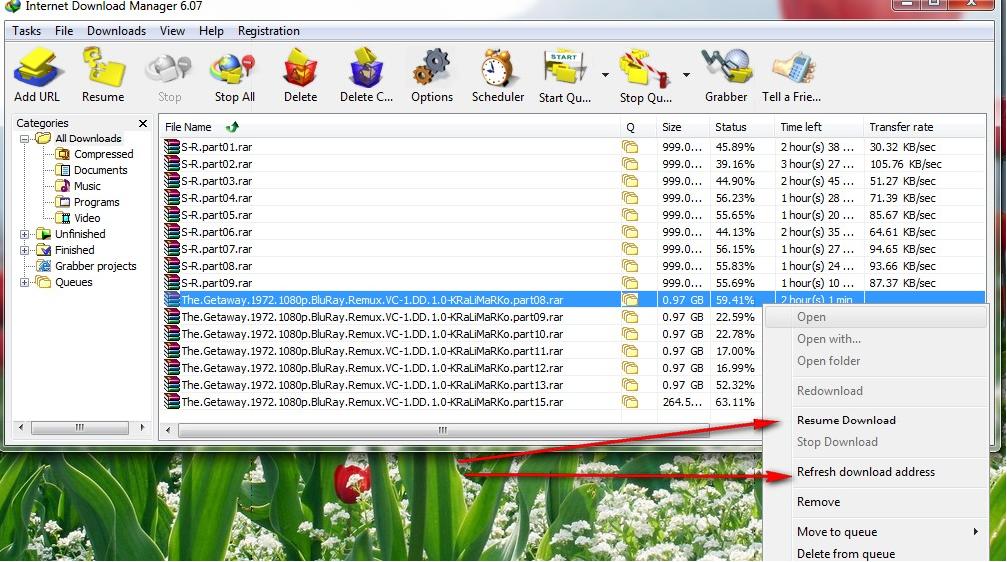Expand the Finished tree node
1007x562 pixels.
coord(24,250)
